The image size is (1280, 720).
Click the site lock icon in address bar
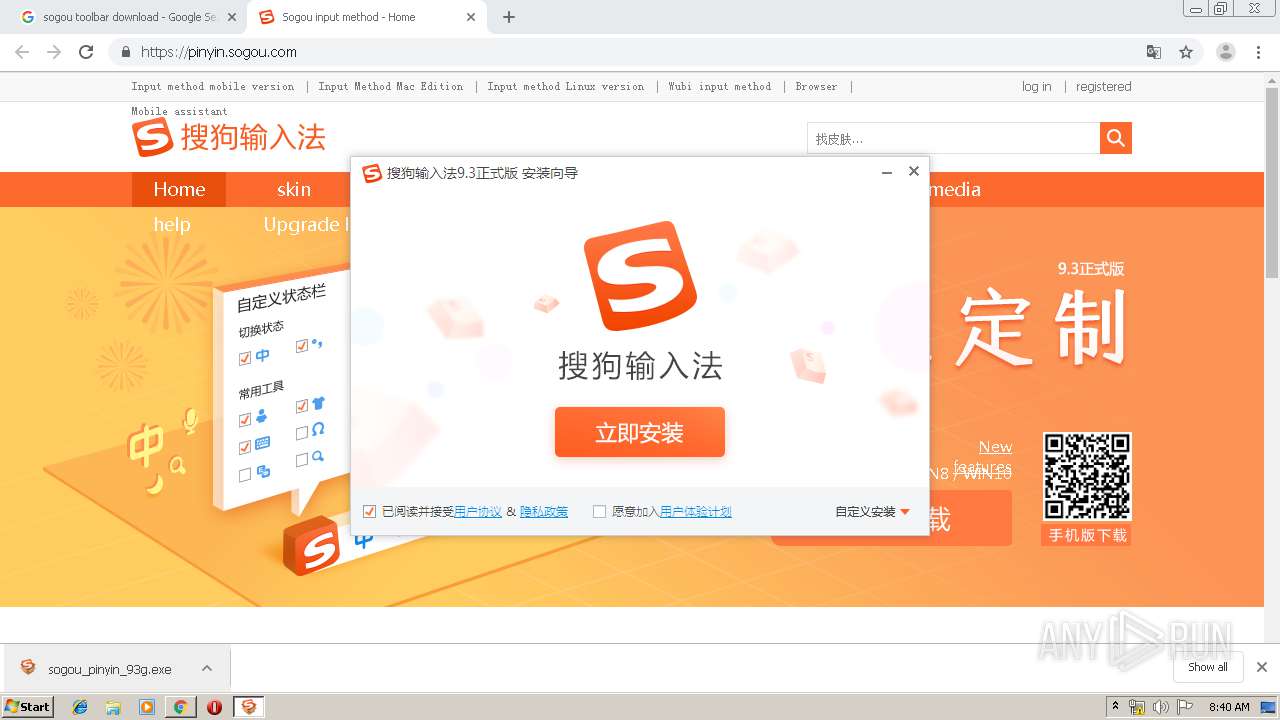click(126, 52)
